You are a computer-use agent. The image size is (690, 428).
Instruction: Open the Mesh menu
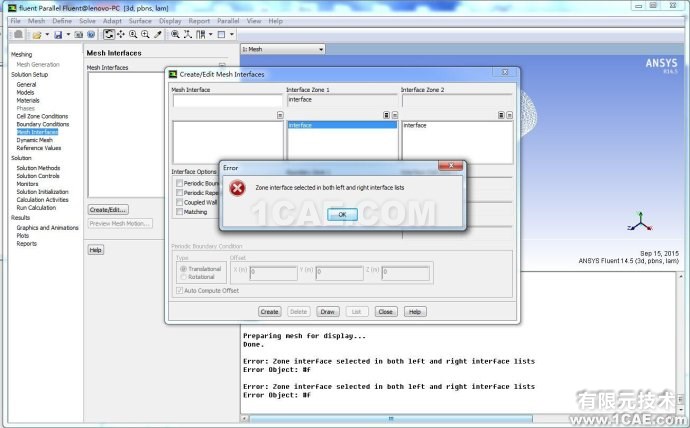37,21
